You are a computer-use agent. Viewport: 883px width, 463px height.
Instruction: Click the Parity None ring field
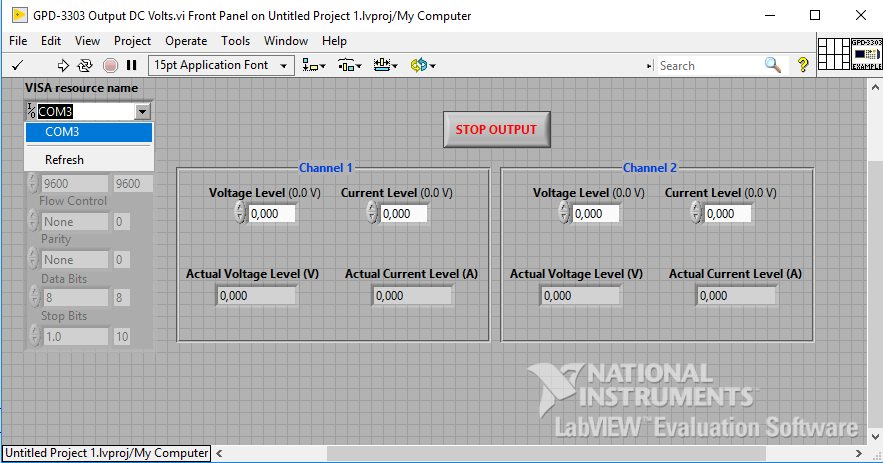click(75, 260)
